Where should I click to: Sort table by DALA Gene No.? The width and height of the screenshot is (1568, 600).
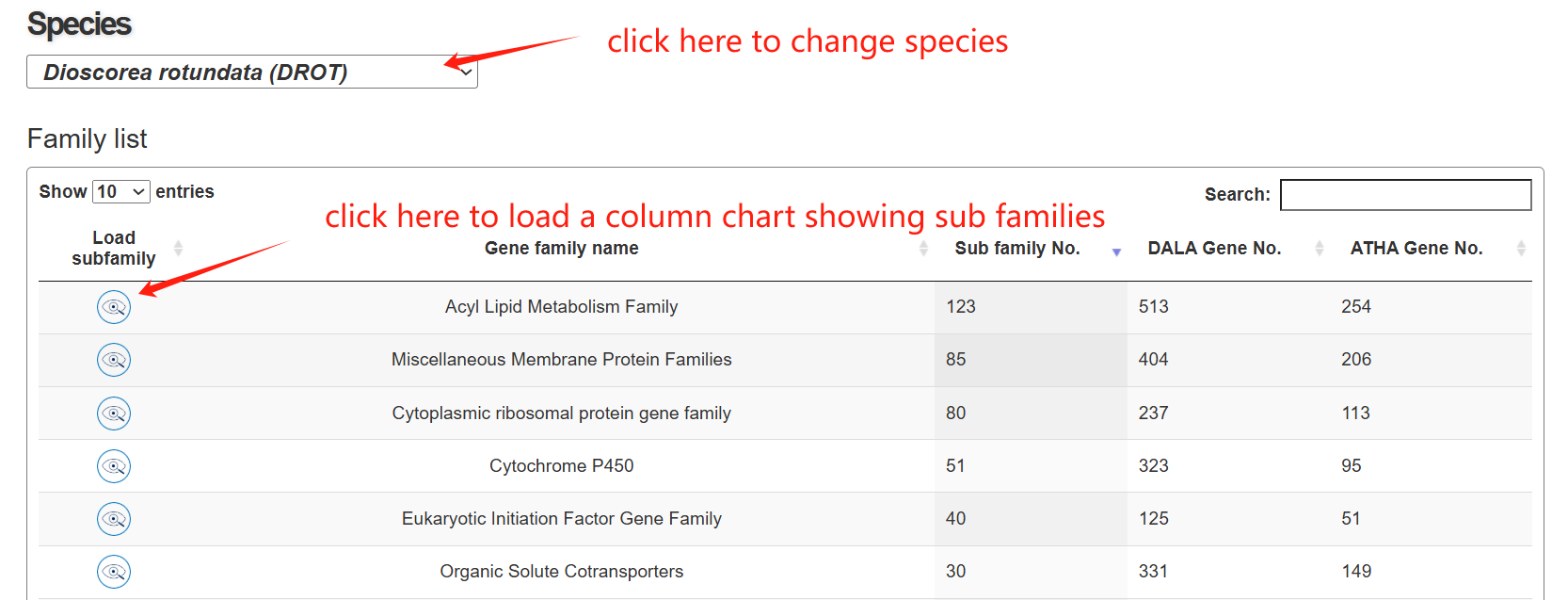pos(1214,249)
